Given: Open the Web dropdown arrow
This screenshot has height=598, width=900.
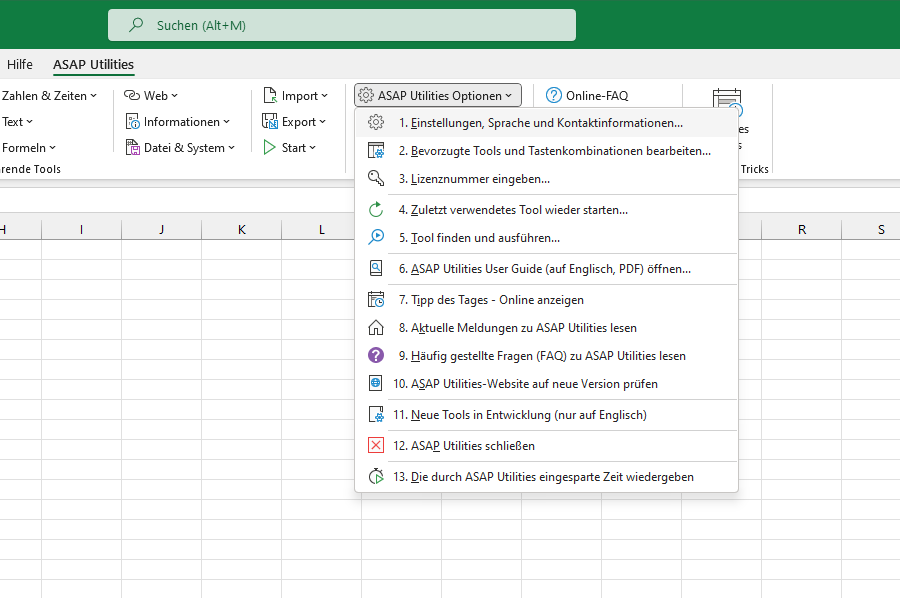Looking at the screenshot, I should [174, 96].
